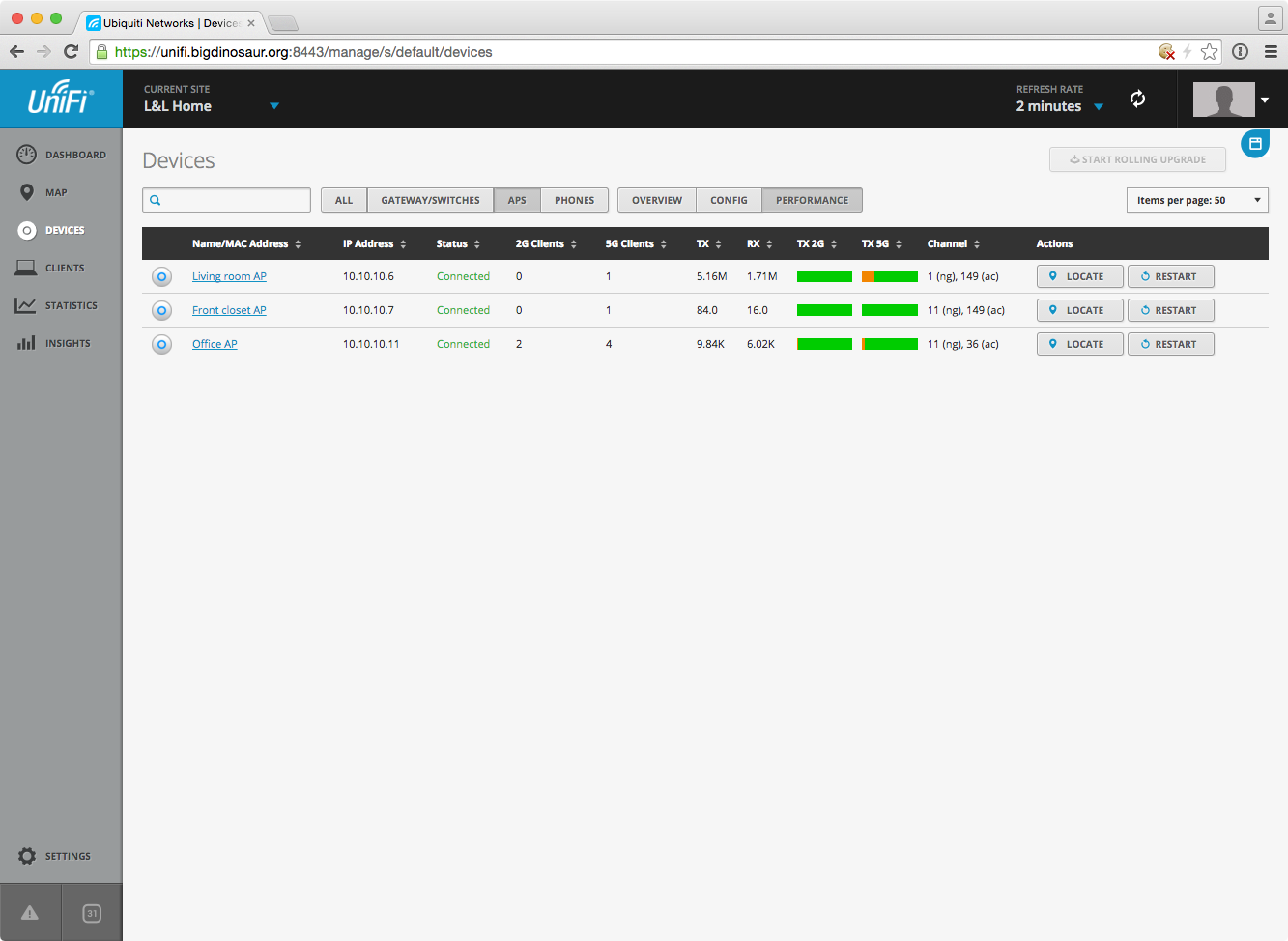The image size is (1288, 941).
Task: Click the TX 5G bar for Living room AP
Action: point(889,276)
